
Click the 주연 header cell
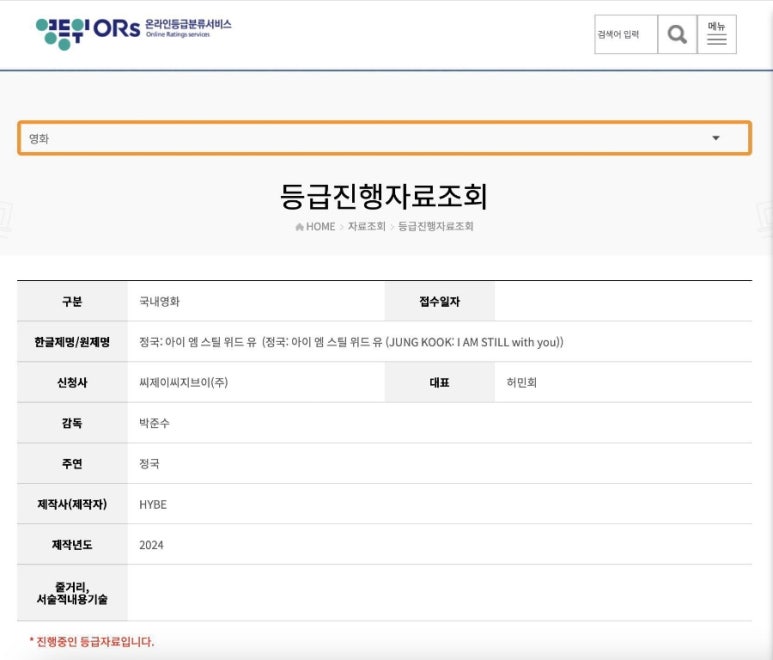[72, 463]
